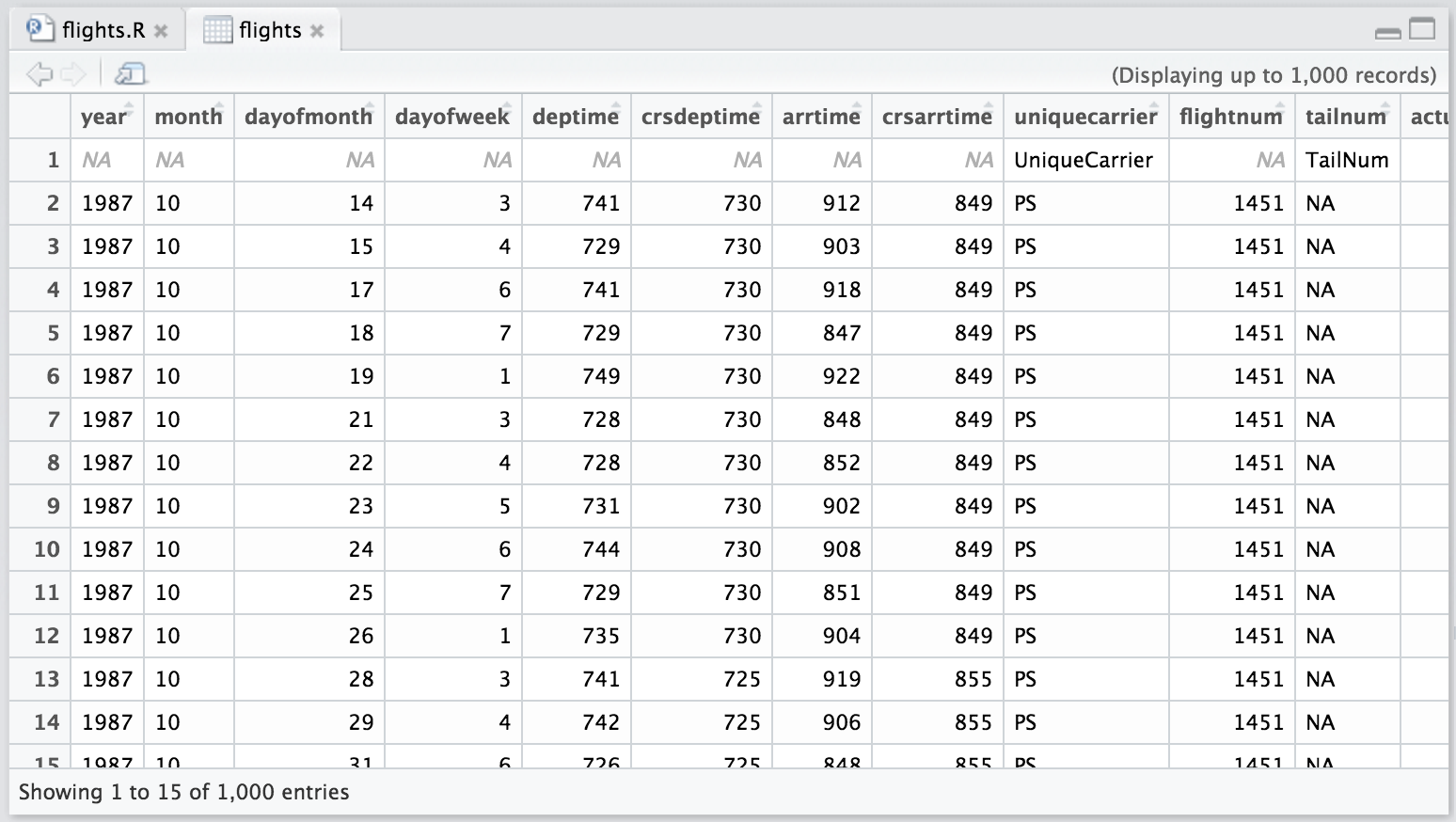Image resolution: width=1456 pixels, height=822 pixels.
Task: Maximize the source pane
Action: click(x=1423, y=30)
